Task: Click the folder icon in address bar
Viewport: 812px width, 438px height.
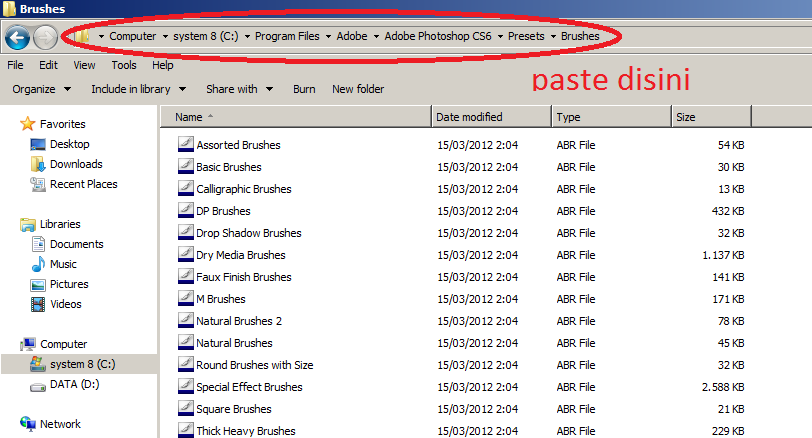Action: pyautogui.click(x=82, y=36)
